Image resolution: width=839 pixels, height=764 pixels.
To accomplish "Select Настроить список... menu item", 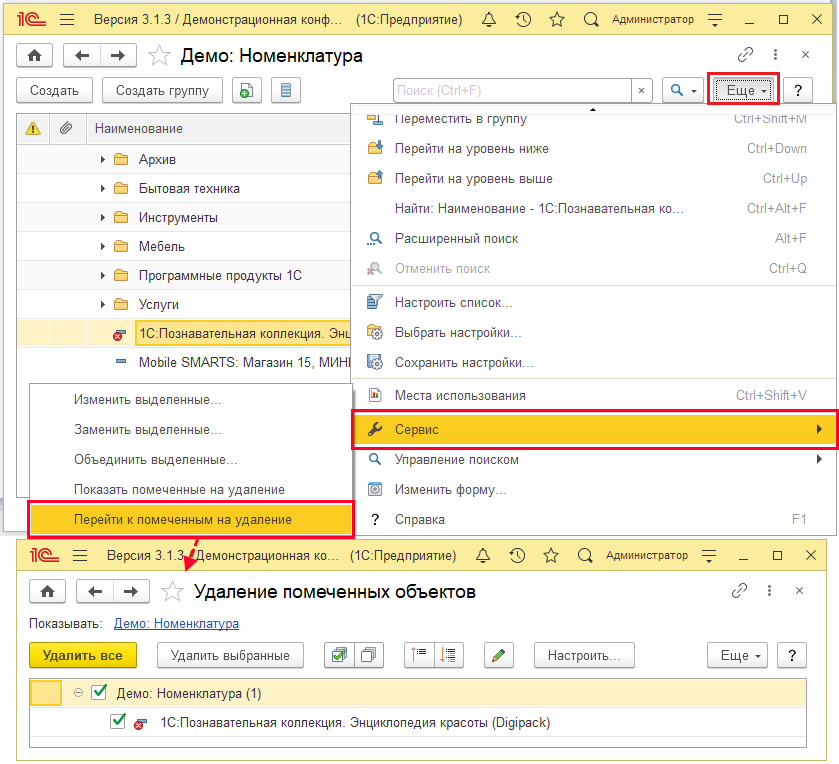I will point(594,303).
